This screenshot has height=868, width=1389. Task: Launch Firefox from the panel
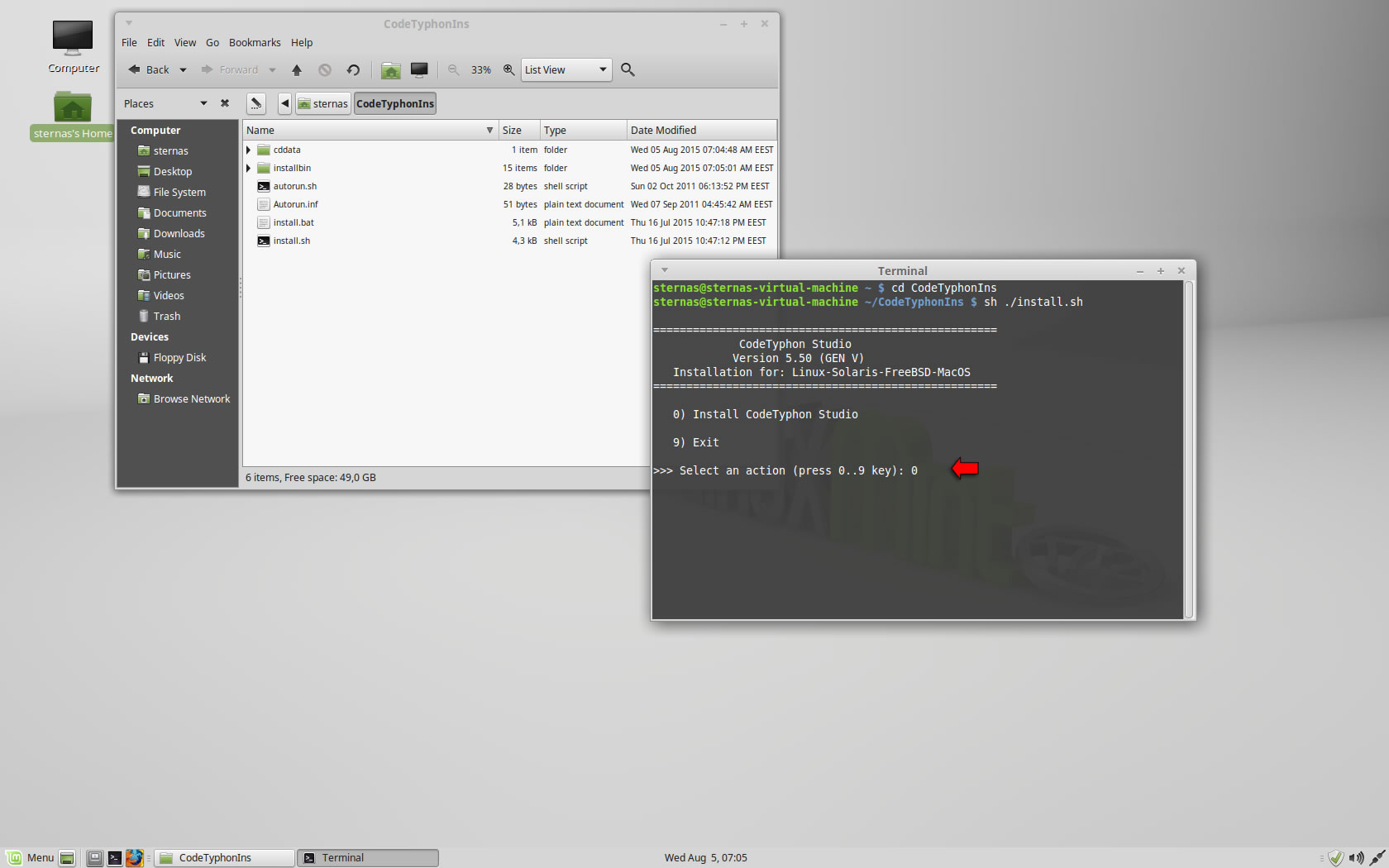coord(135,858)
